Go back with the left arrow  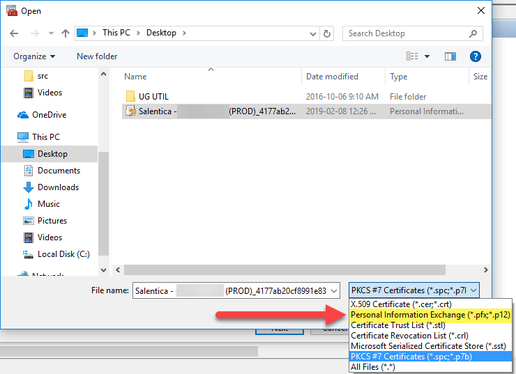14,33
